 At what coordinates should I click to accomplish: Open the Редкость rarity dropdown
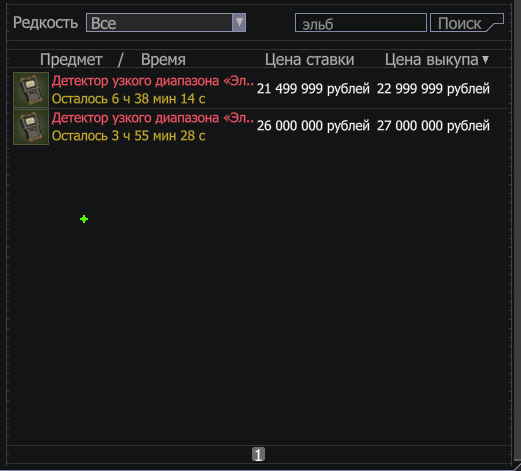[x=166, y=23]
